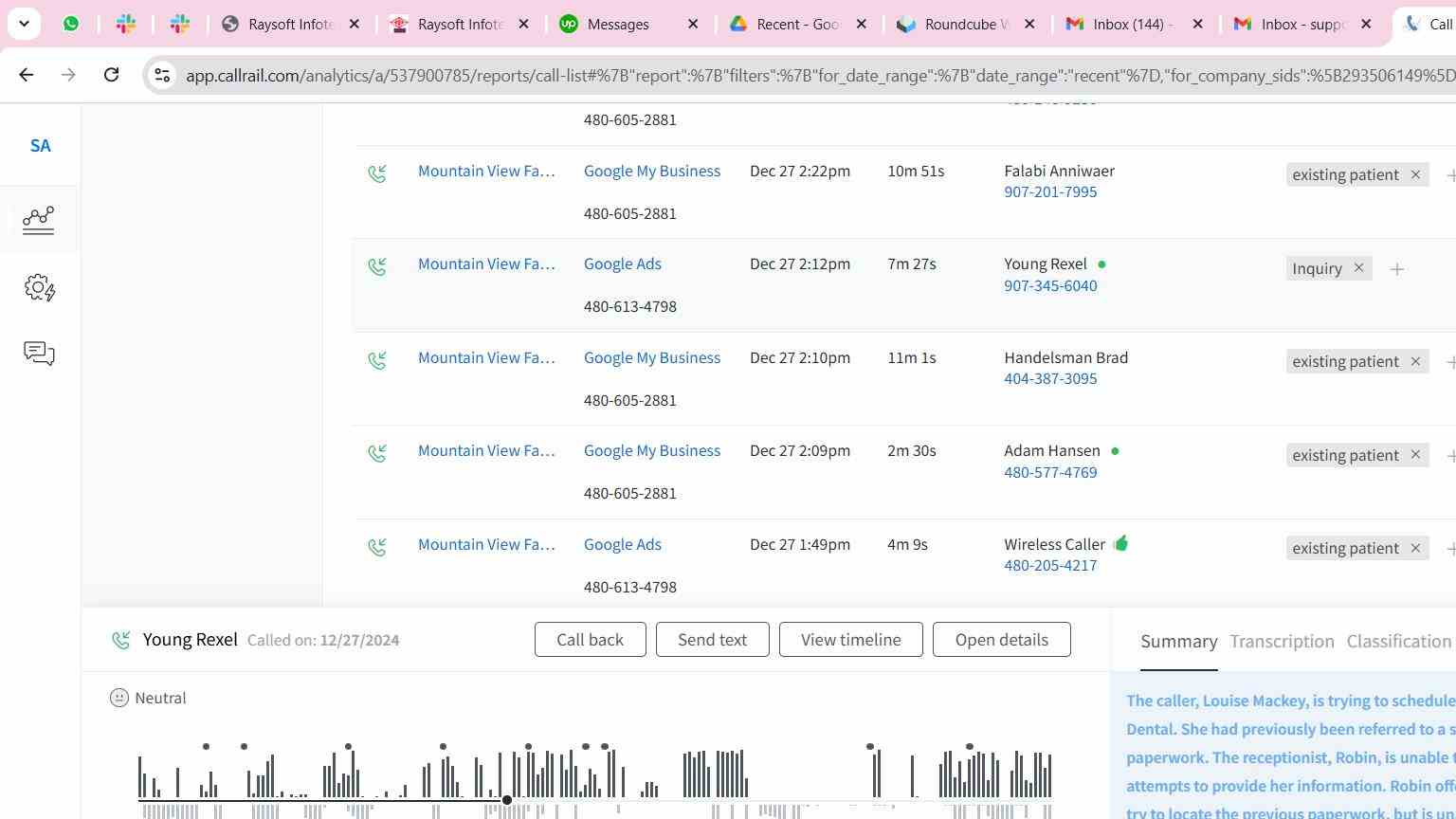The height and width of the screenshot is (819, 1456).
Task: Reload the current page
Action: pyautogui.click(x=111, y=75)
